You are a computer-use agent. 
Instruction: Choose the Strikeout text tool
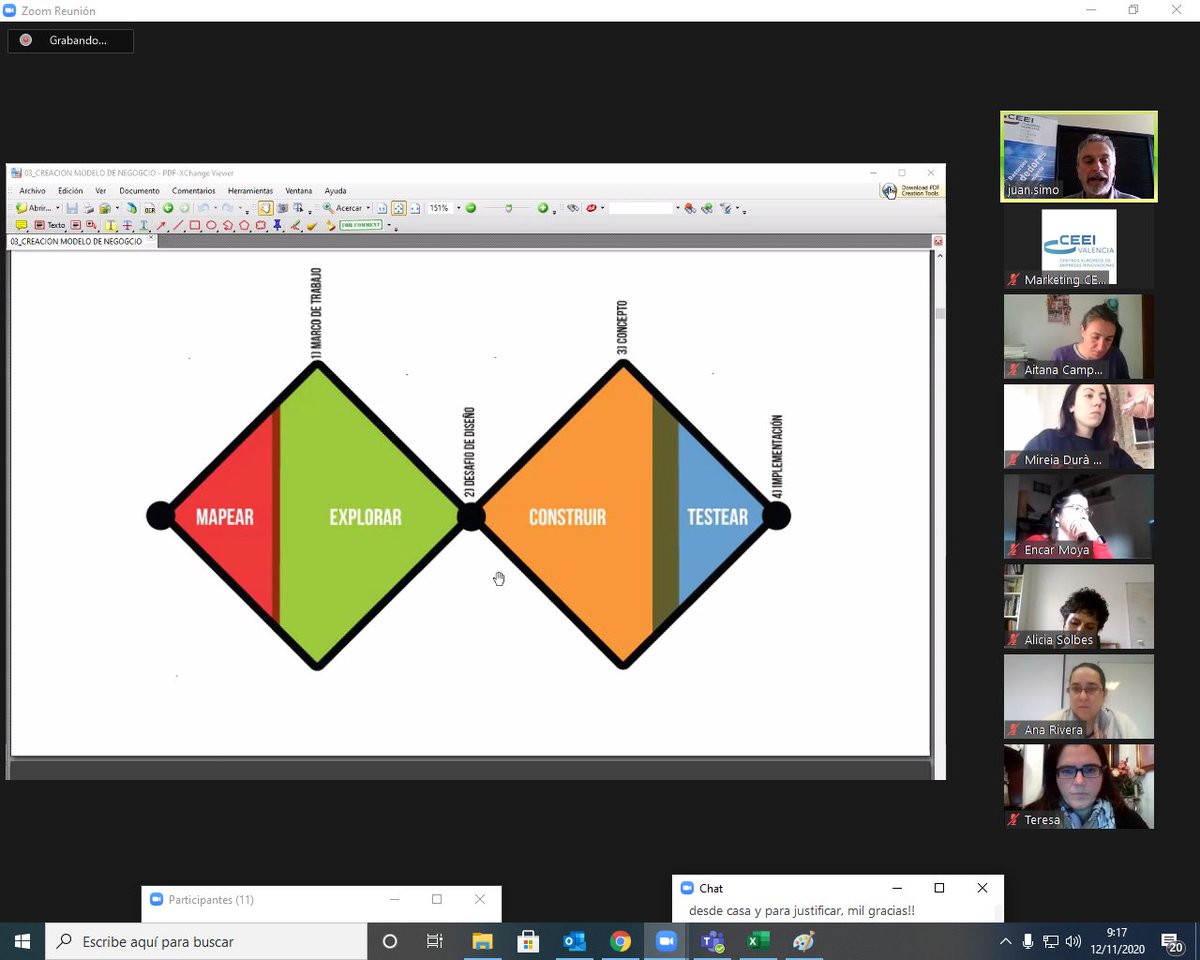[127, 225]
